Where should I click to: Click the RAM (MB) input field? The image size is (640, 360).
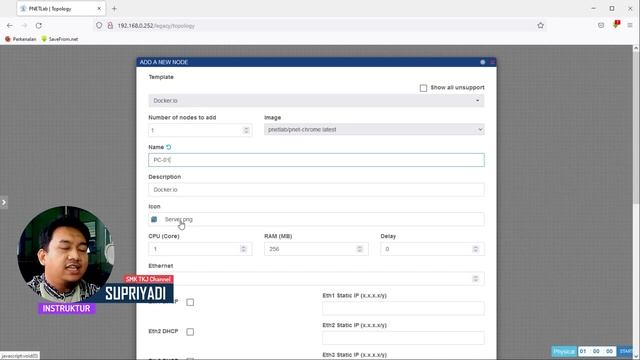tap(316, 249)
